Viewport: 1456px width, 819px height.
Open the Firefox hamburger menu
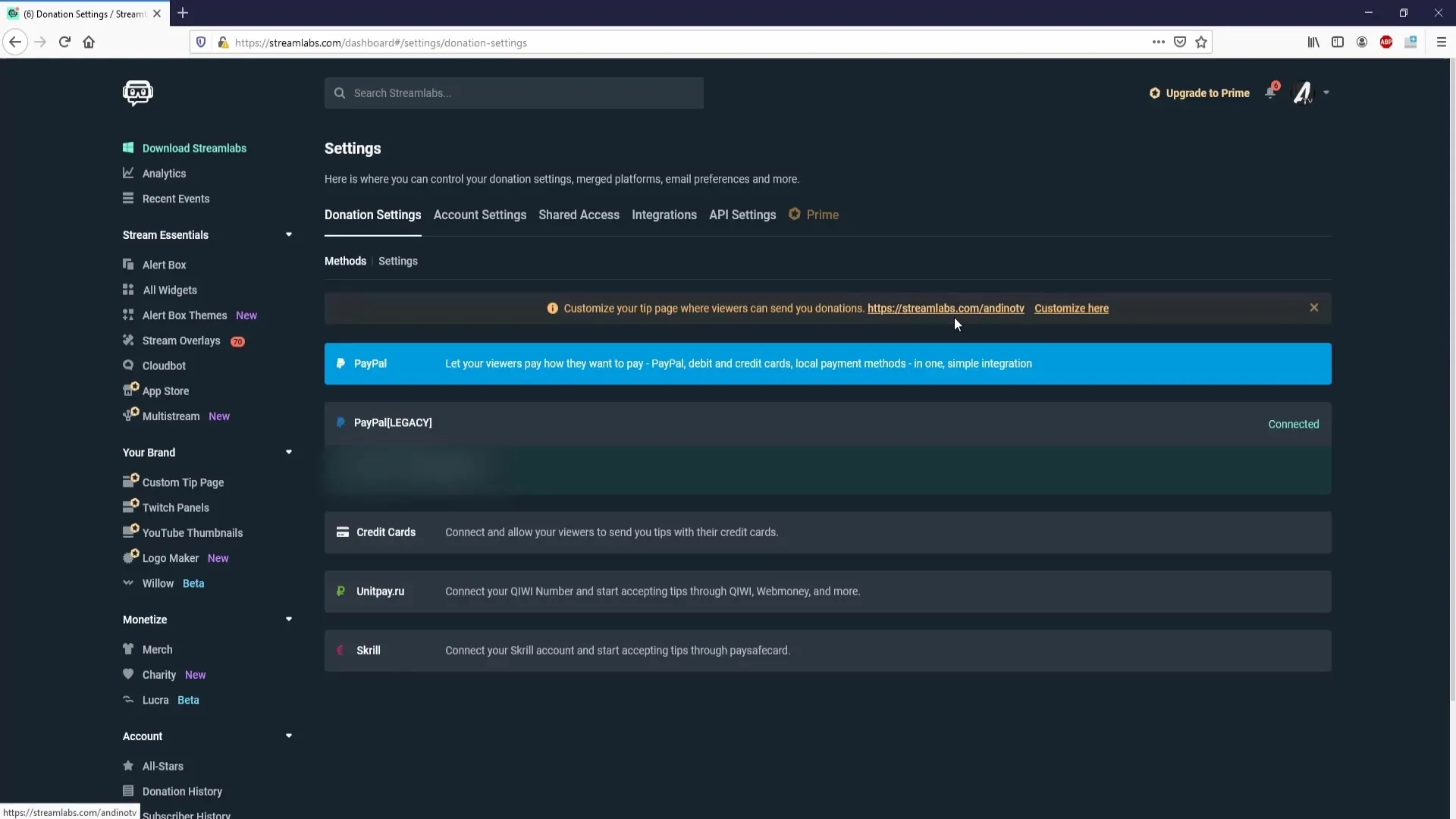pyautogui.click(x=1442, y=42)
